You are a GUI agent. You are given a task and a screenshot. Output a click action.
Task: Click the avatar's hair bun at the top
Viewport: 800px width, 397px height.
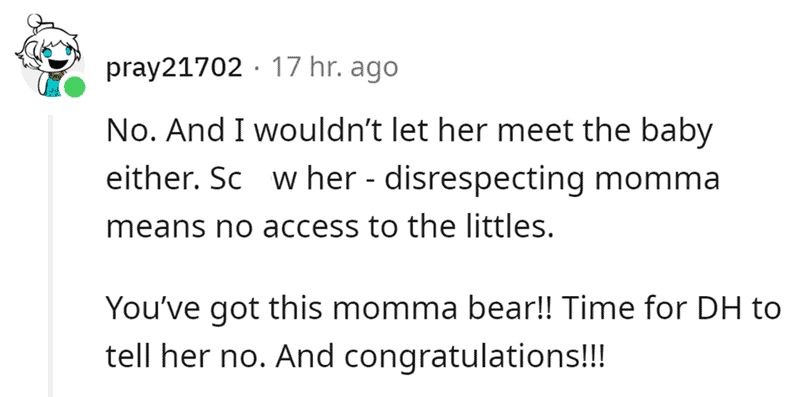point(34,21)
